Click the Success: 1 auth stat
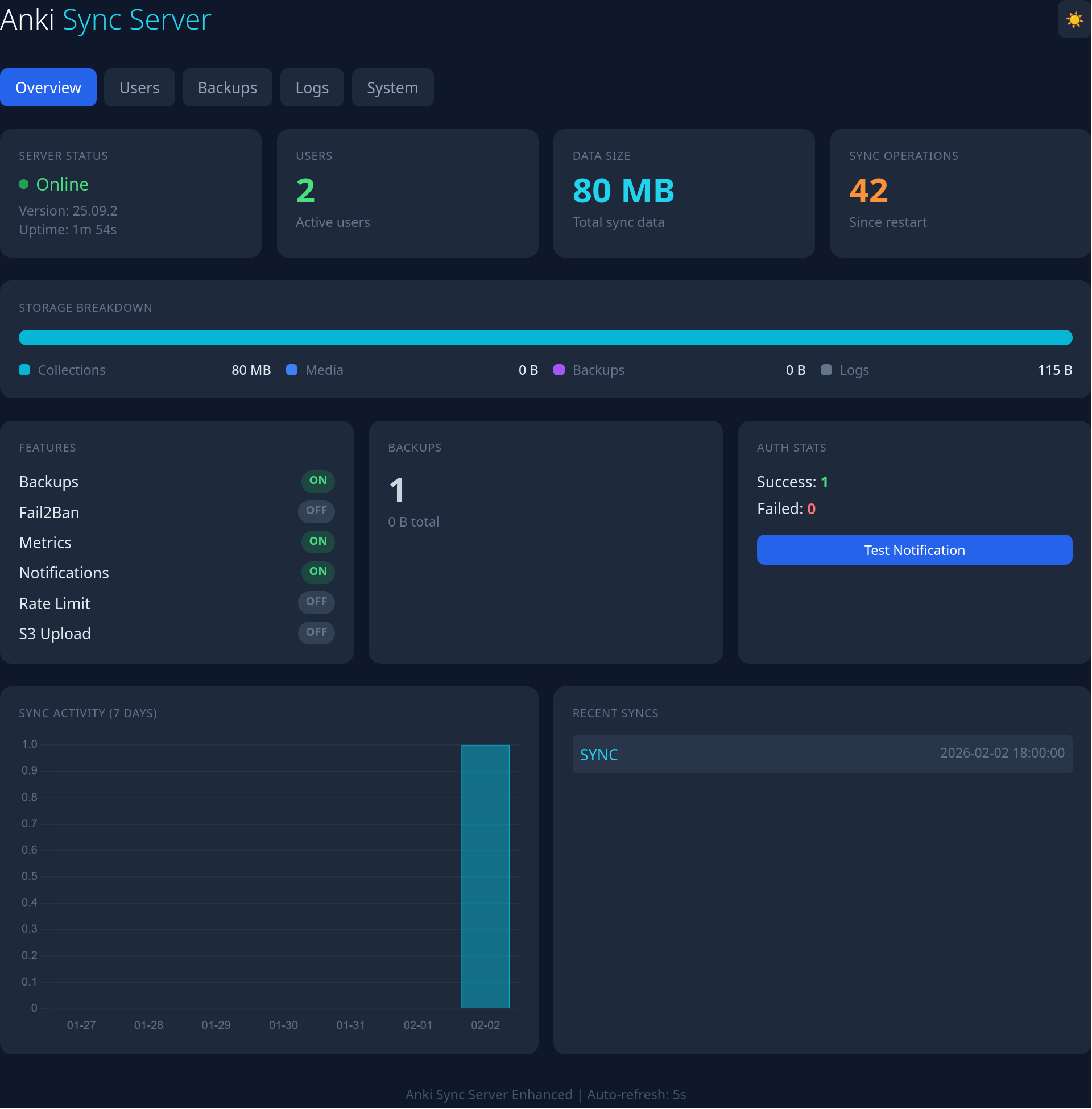The width and height of the screenshot is (1092, 1109). pyautogui.click(x=793, y=482)
